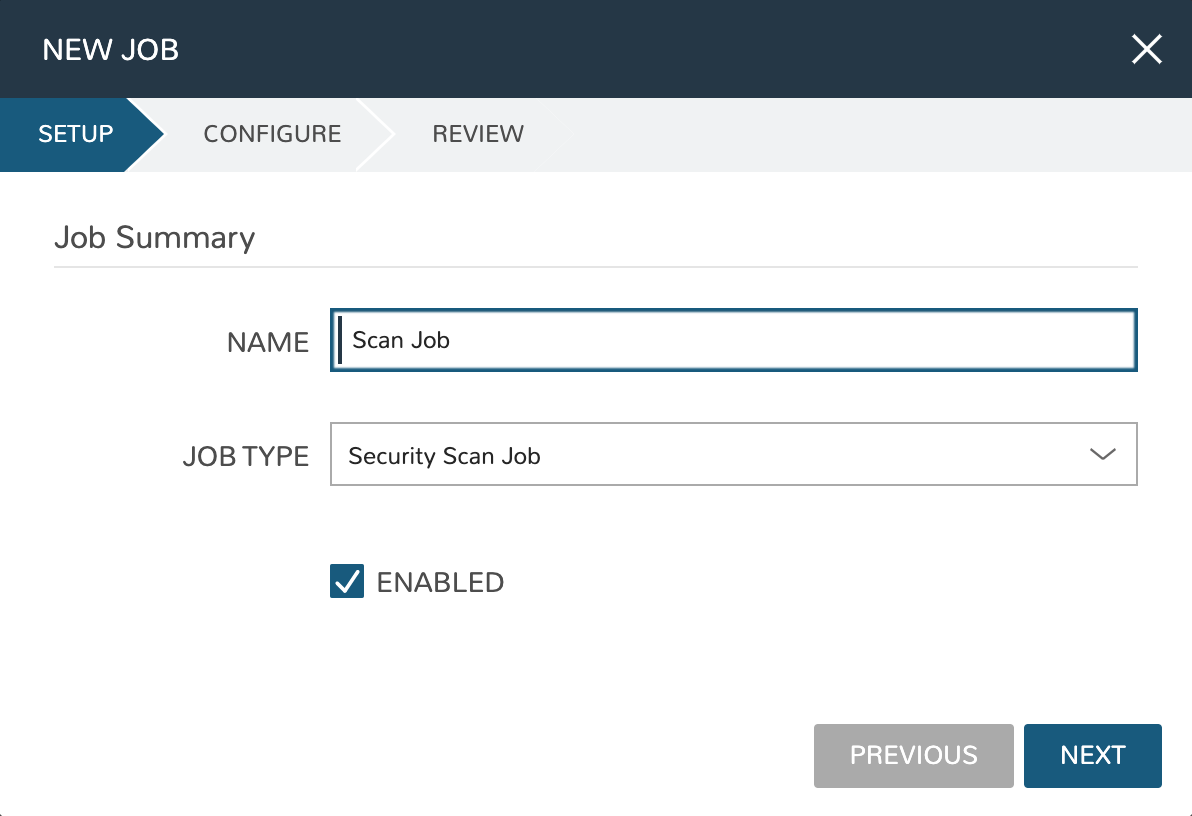Viewport: 1192px width, 816px height.
Task: Close the New Job dialog
Action: click(1146, 49)
